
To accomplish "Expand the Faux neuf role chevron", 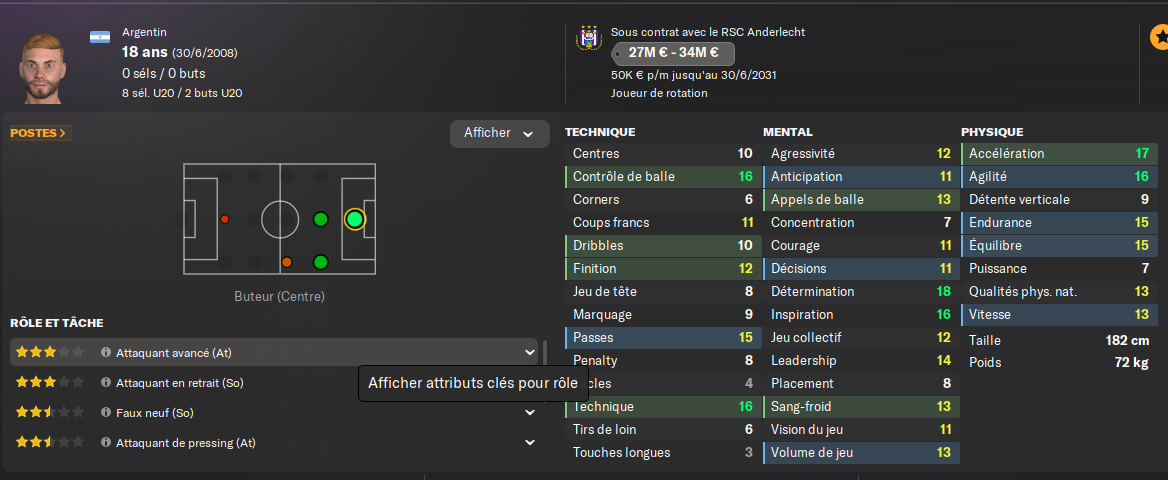I will point(529,412).
